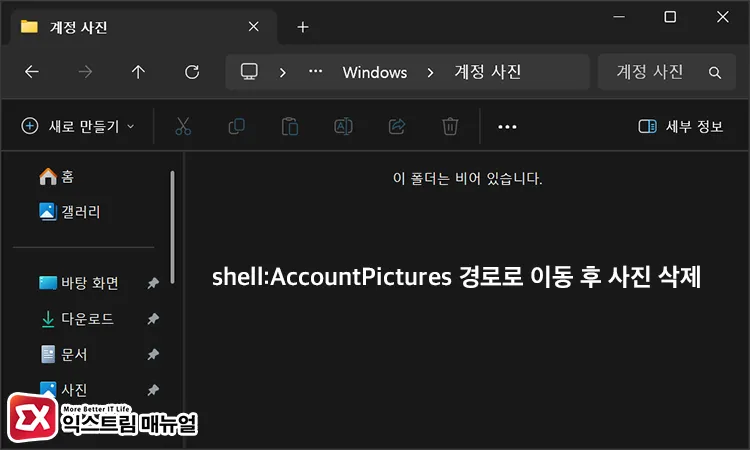Open the toolbar See more ellipsis menu
The height and width of the screenshot is (450, 750).
507,127
